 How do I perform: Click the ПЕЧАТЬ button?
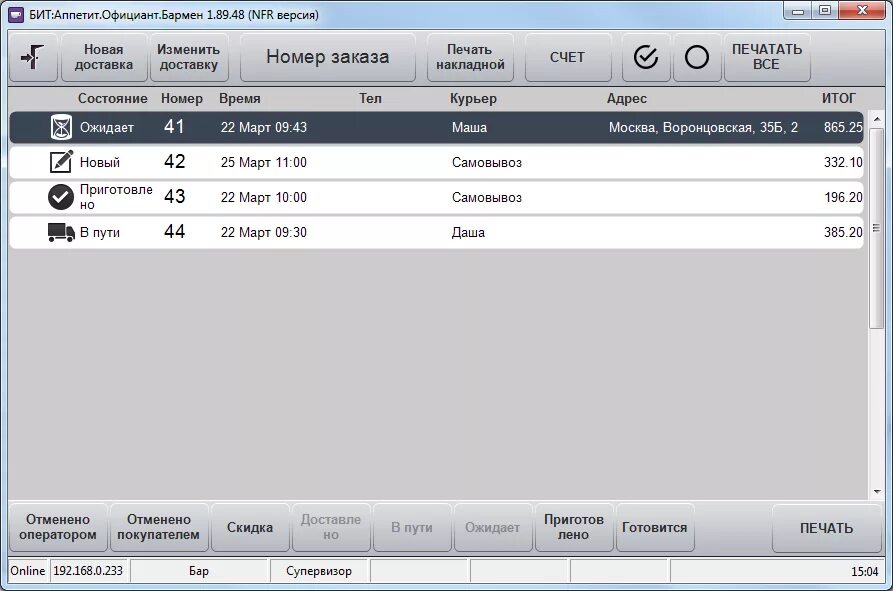point(826,527)
